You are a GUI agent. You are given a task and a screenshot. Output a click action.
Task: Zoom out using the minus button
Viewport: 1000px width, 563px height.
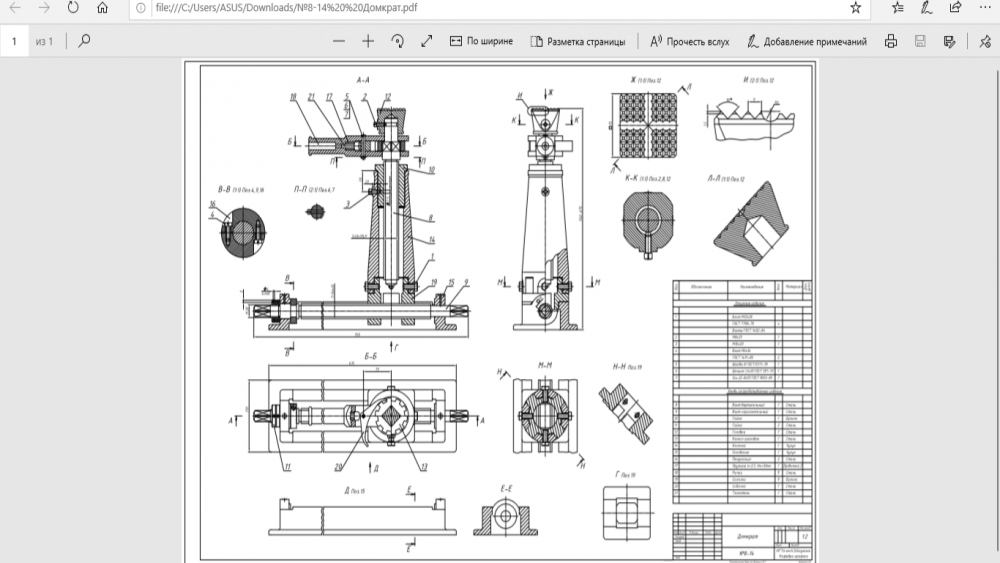(x=339, y=41)
